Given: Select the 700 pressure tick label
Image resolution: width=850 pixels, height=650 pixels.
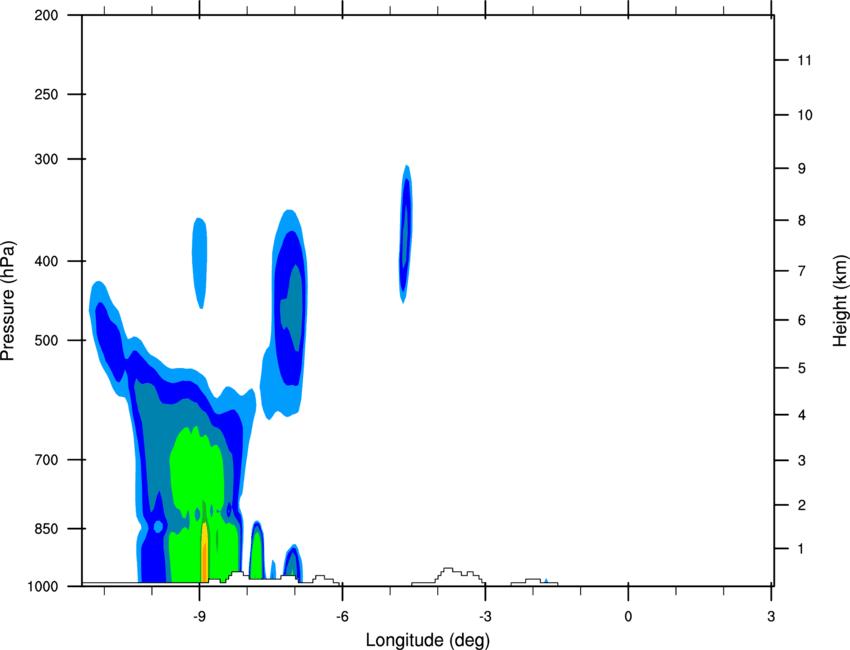Looking at the screenshot, I should coord(46,460).
